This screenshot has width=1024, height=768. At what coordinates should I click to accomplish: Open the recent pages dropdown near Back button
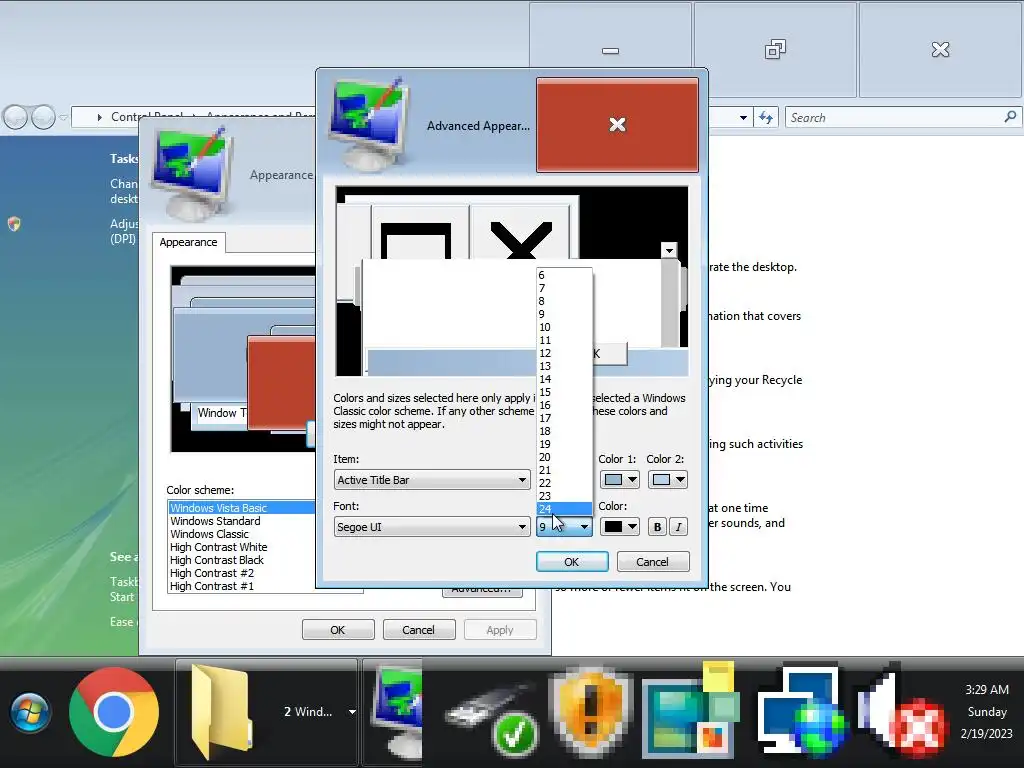coord(63,118)
